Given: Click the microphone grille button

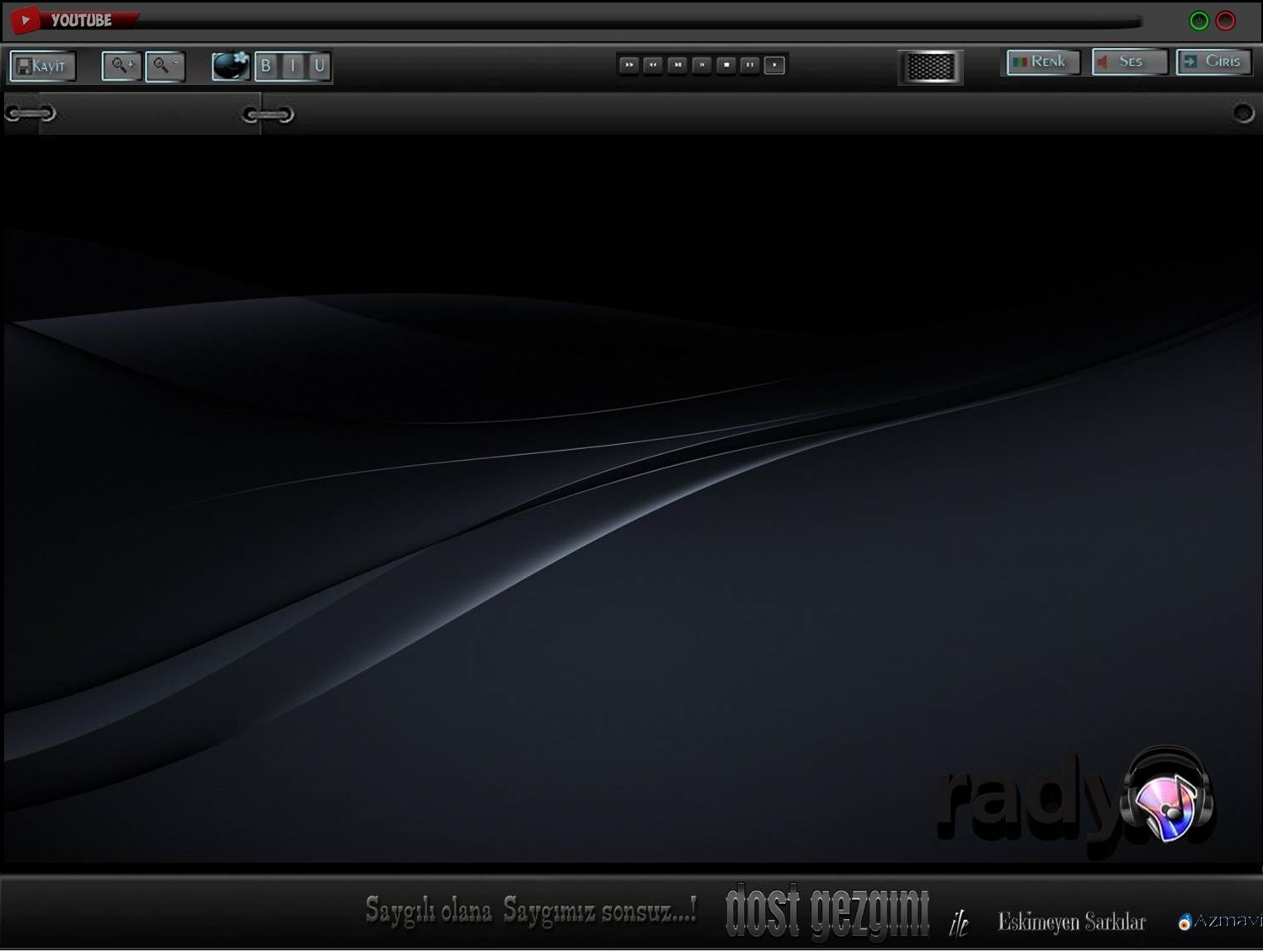Looking at the screenshot, I should point(930,67).
